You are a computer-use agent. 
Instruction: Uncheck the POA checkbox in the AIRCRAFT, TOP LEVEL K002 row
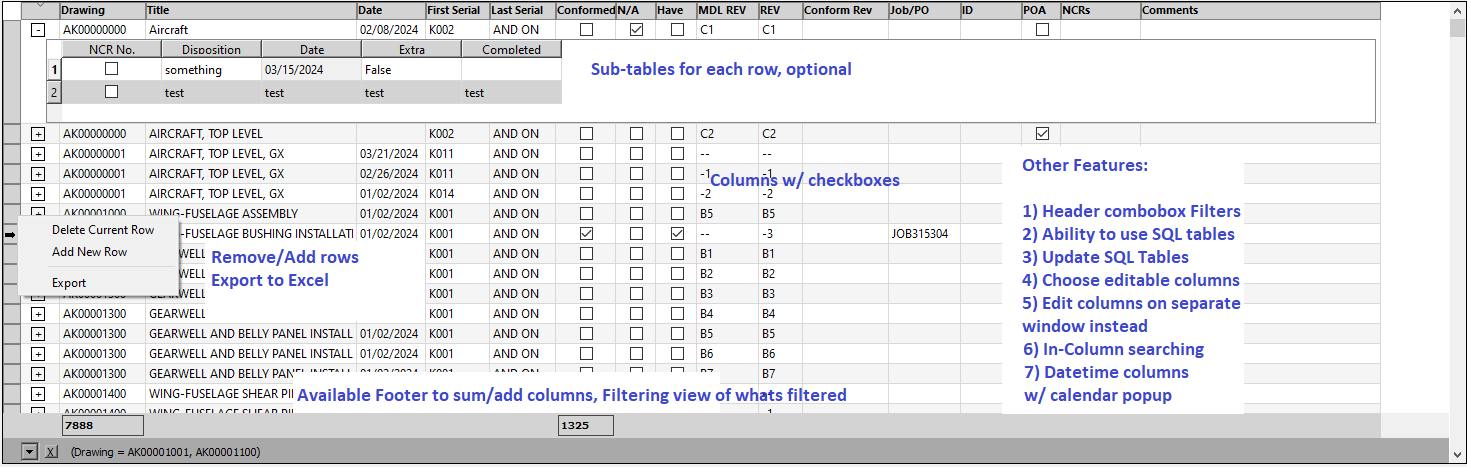(1042, 134)
